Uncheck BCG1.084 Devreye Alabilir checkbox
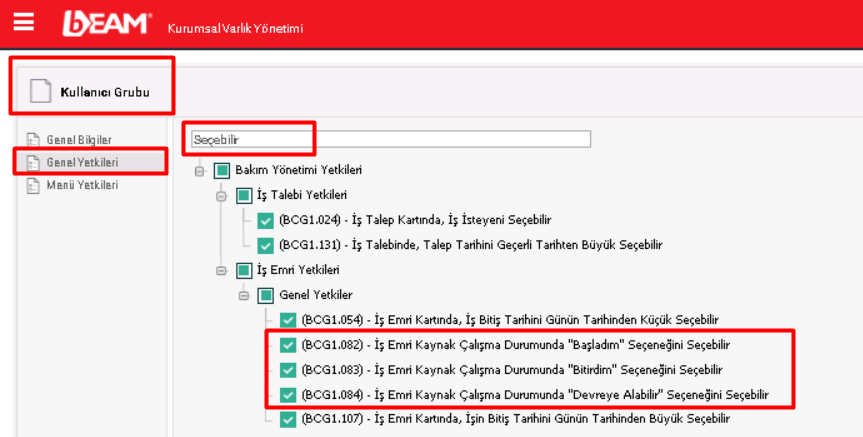Screen dimensions: 863x437 (288, 395)
